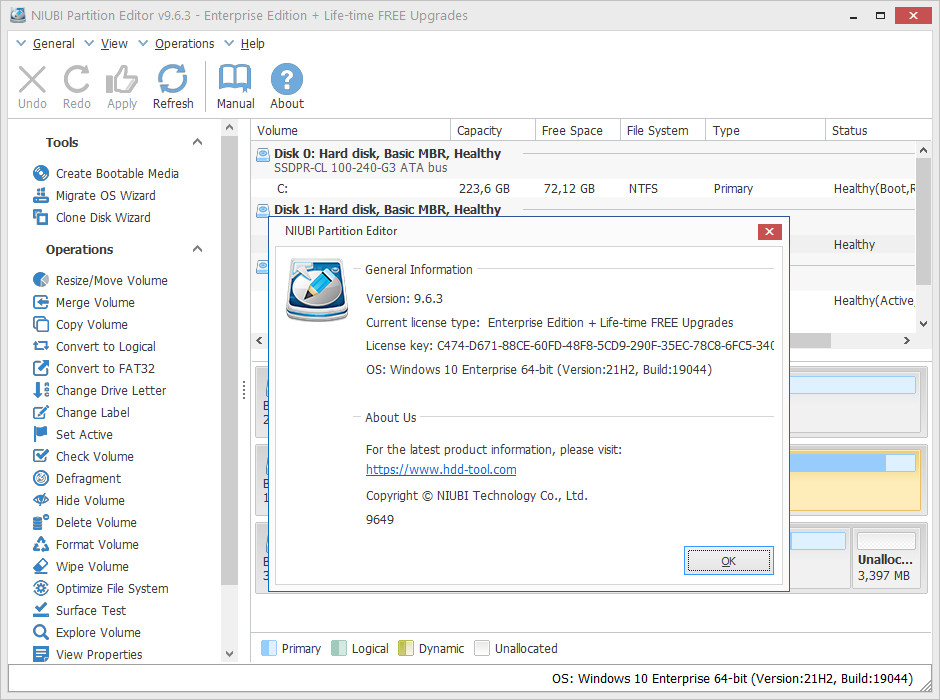Click the Dynamic legend color swatch
The height and width of the screenshot is (700, 940).
tap(406, 648)
